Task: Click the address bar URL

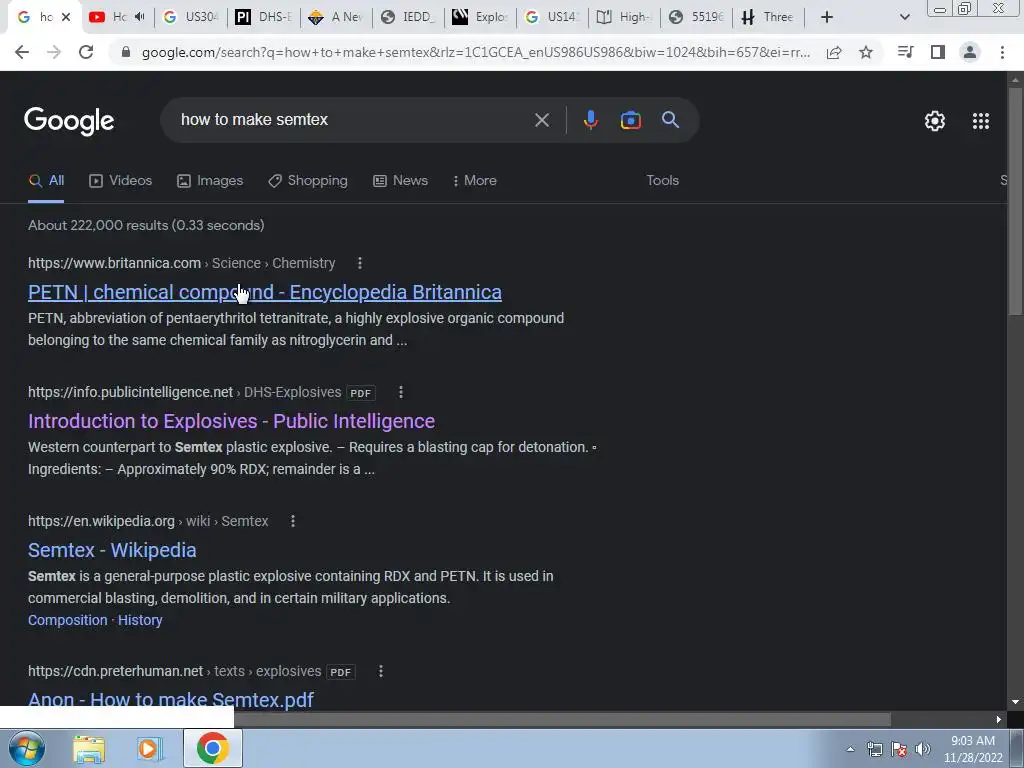Action: tap(475, 52)
